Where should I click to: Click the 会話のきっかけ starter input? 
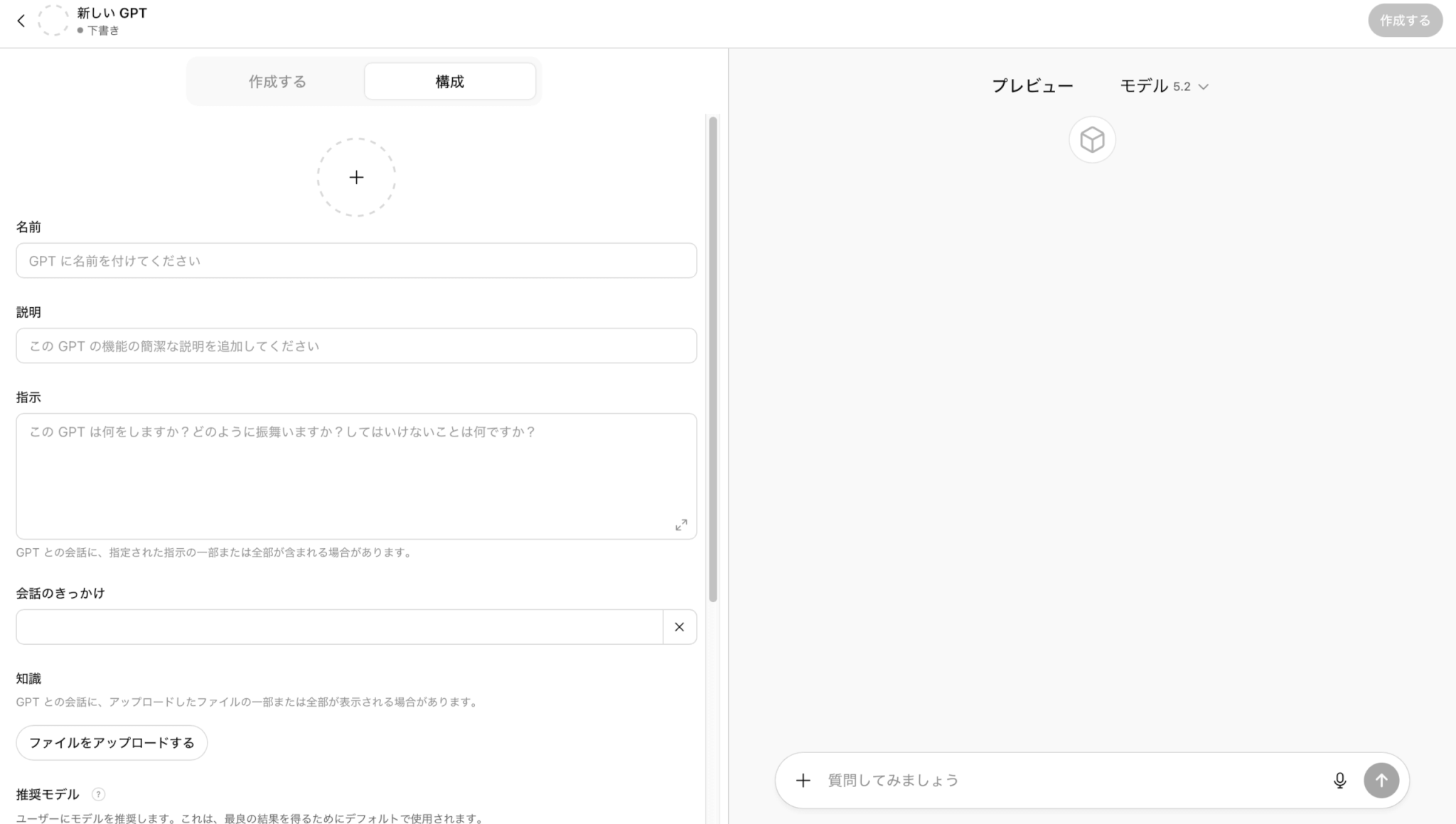339,627
